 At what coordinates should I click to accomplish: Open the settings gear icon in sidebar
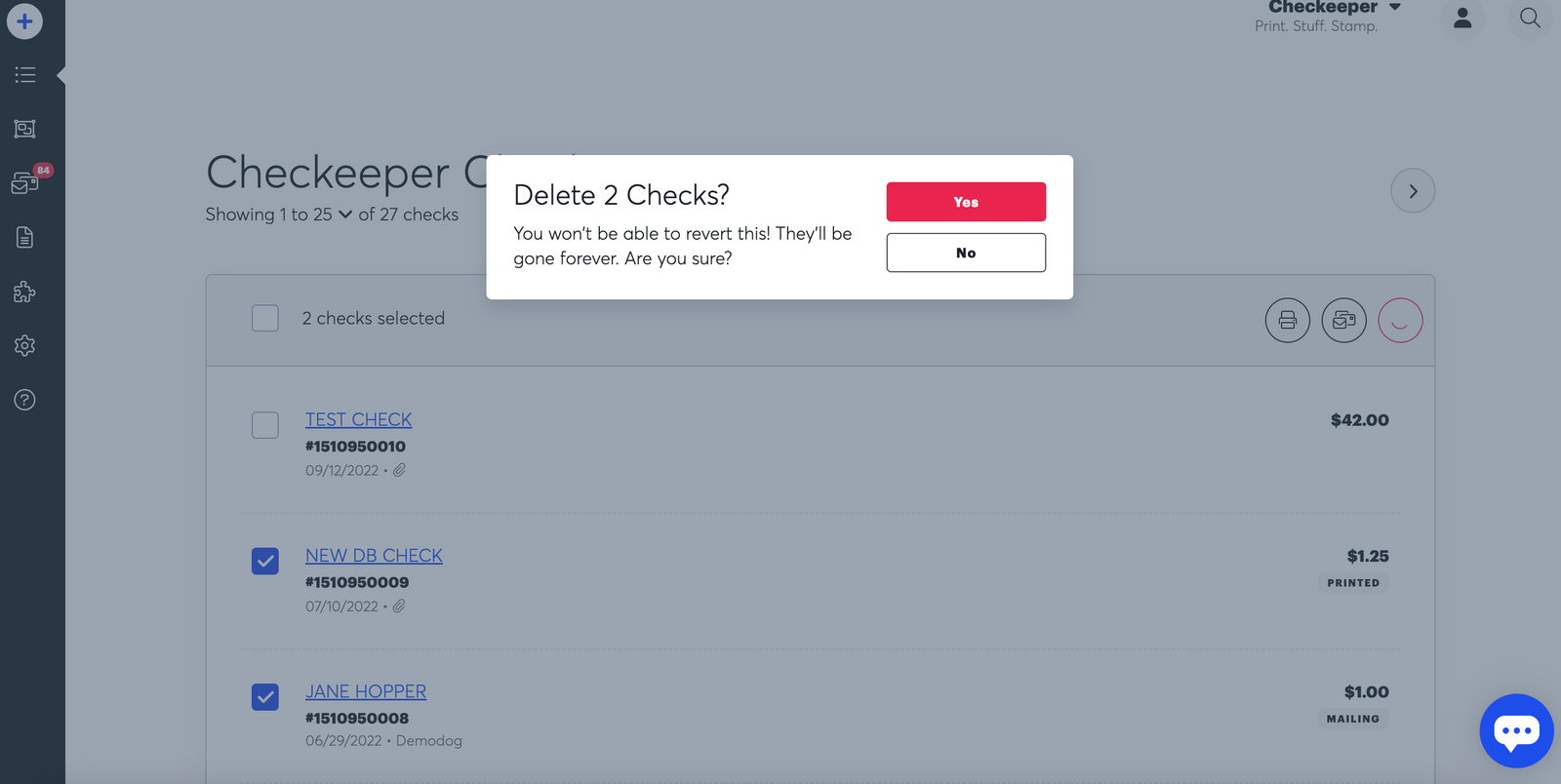(x=25, y=345)
